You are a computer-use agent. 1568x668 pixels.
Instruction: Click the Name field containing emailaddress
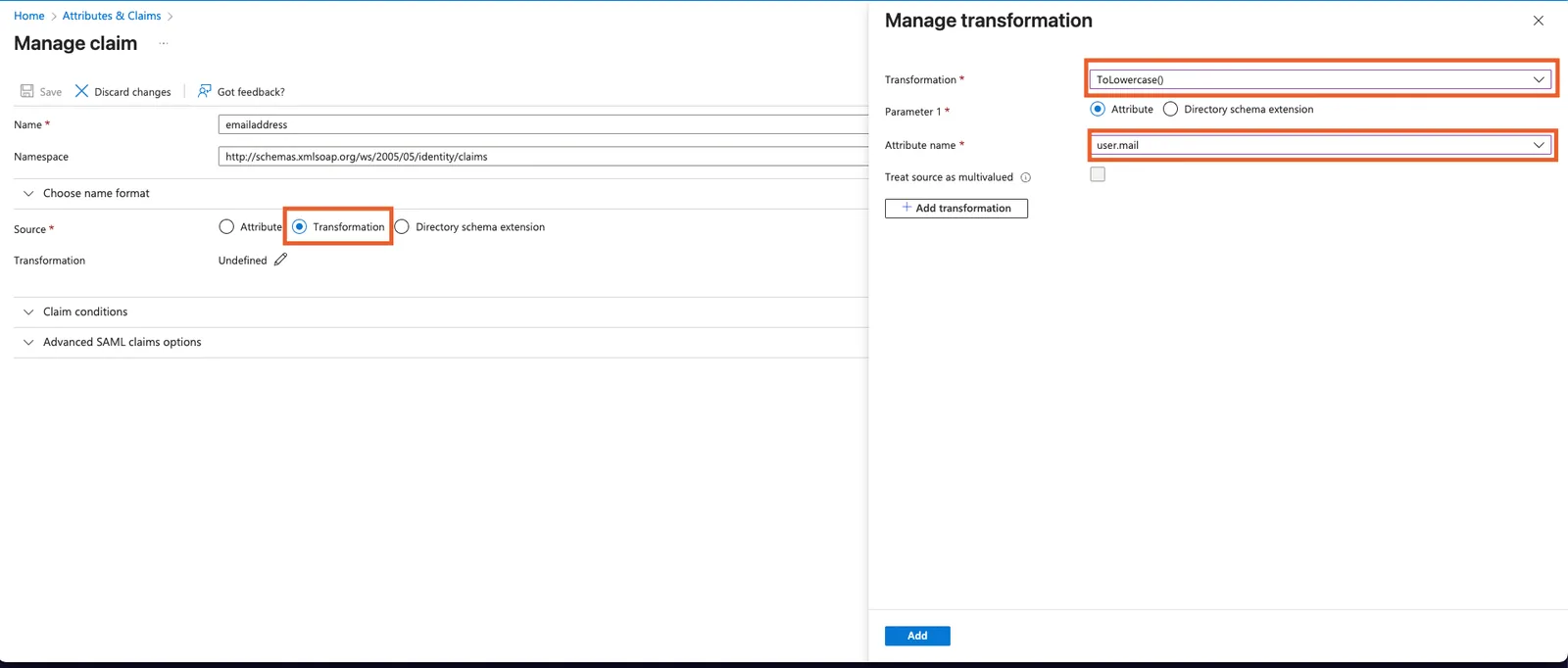pyautogui.click(x=543, y=124)
